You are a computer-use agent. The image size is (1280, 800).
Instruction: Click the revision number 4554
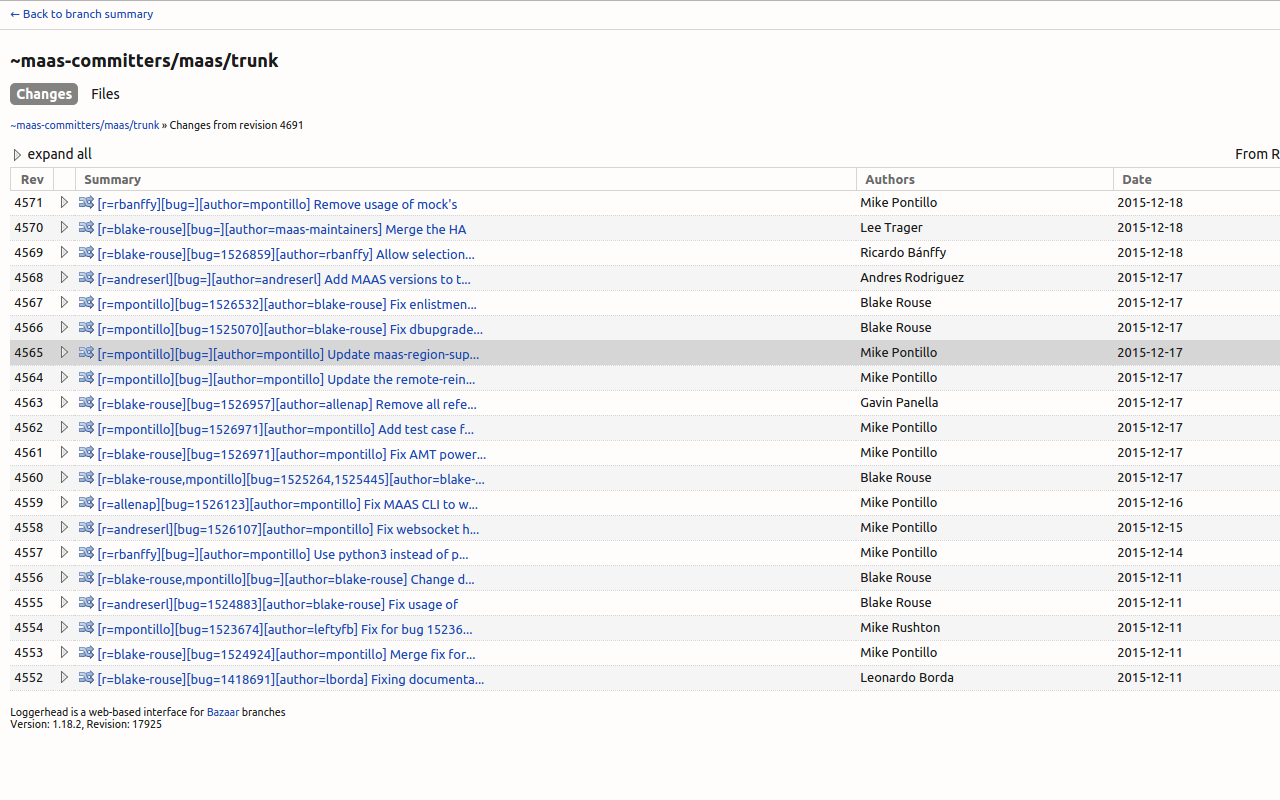(29, 627)
